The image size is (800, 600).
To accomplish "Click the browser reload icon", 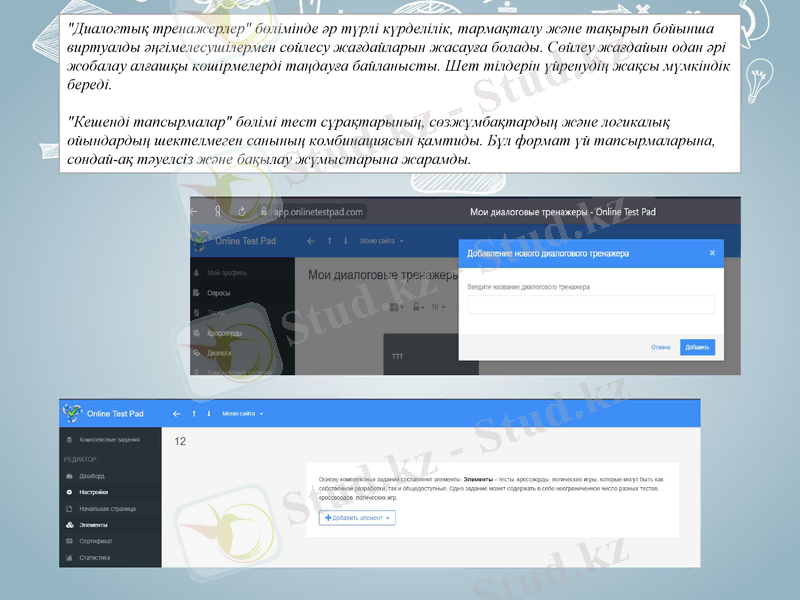I will (x=241, y=212).
